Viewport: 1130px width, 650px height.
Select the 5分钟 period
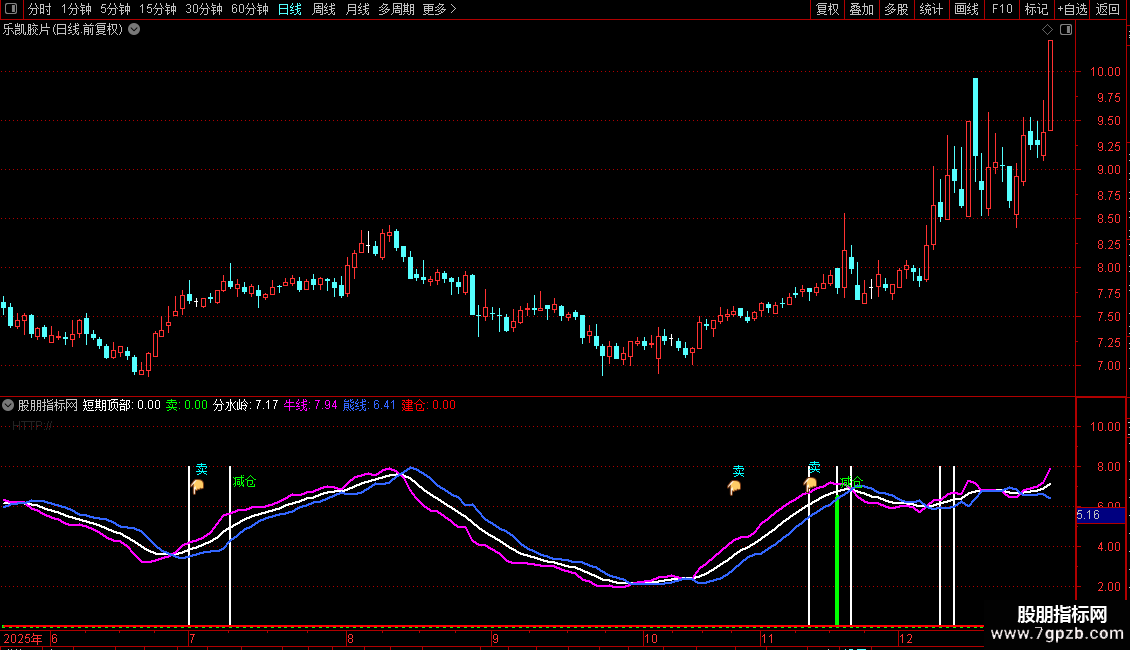[x=115, y=9]
